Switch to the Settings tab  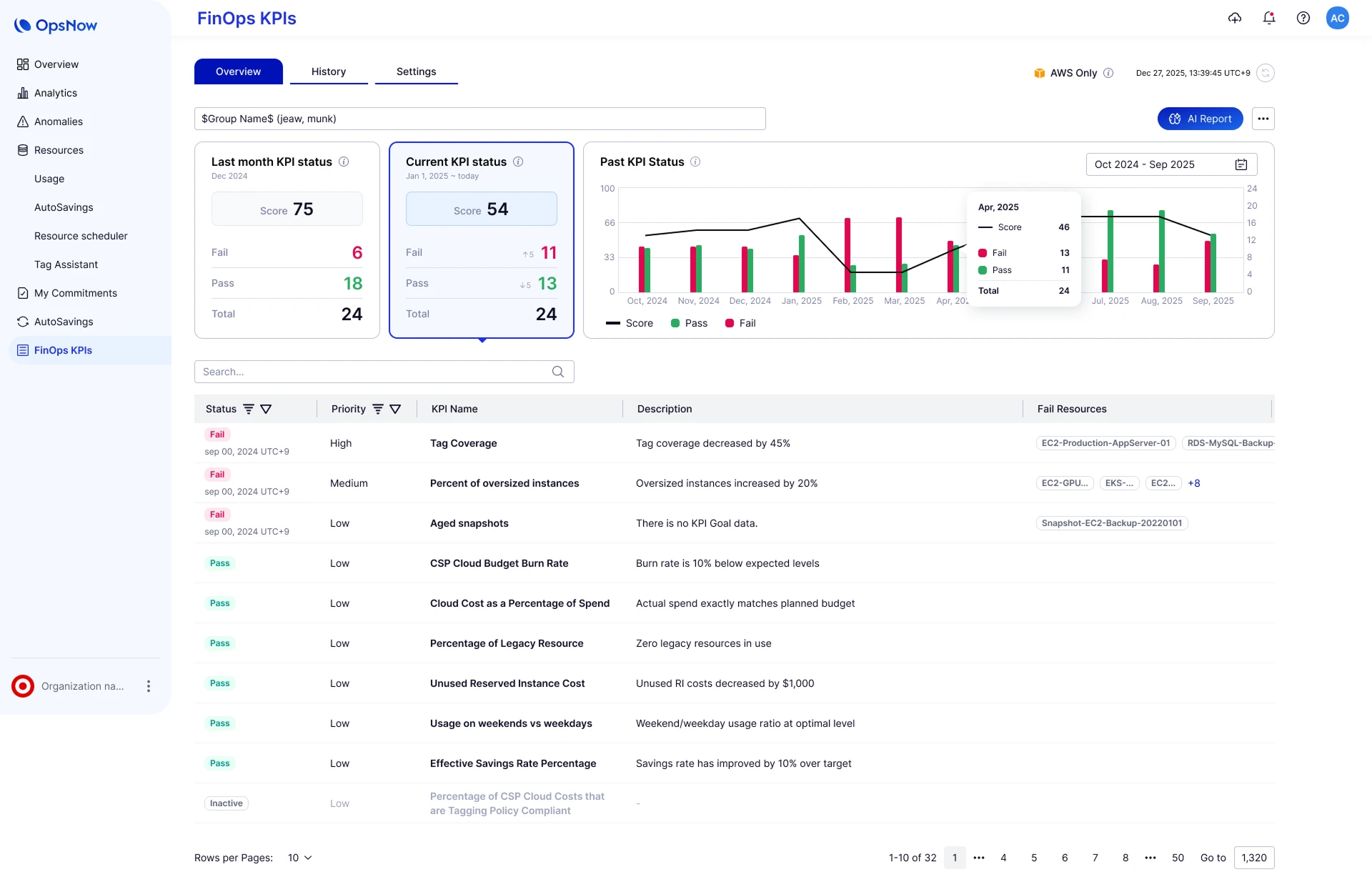point(416,71)
